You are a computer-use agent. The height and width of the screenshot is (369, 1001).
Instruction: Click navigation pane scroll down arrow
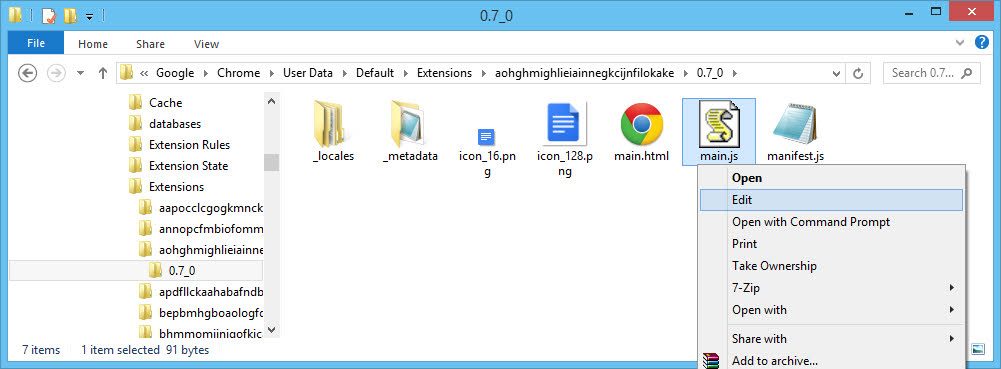(x=271, y=330)
